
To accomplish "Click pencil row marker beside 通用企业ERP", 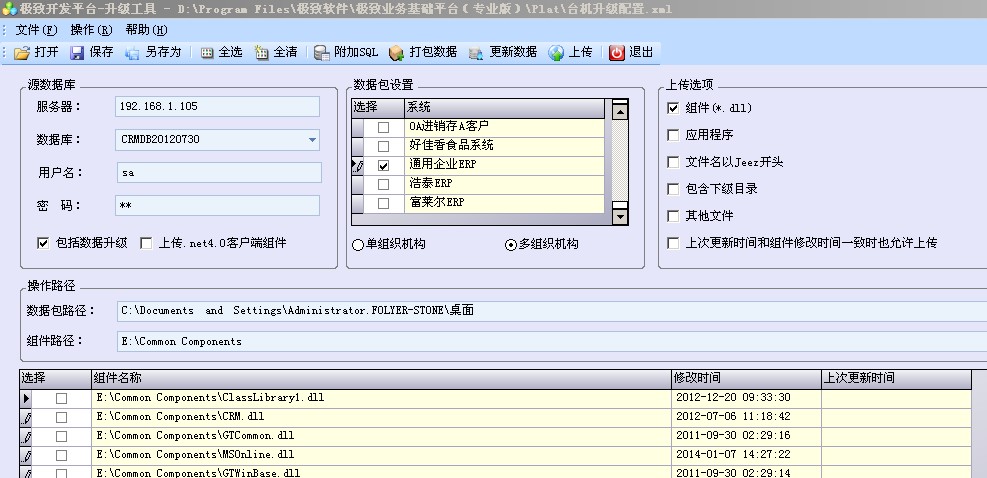I will (x=358, y=166).
